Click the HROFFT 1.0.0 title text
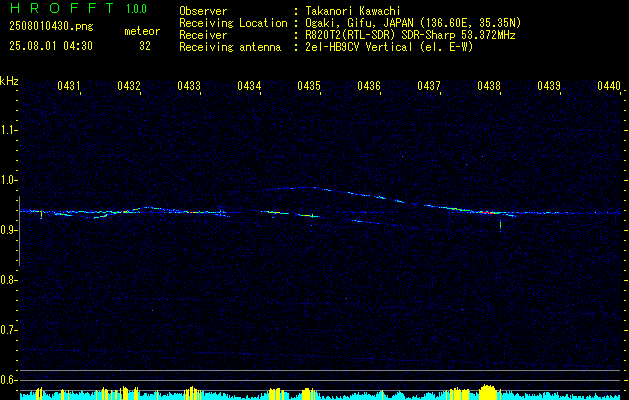 [x=79, y=8]
